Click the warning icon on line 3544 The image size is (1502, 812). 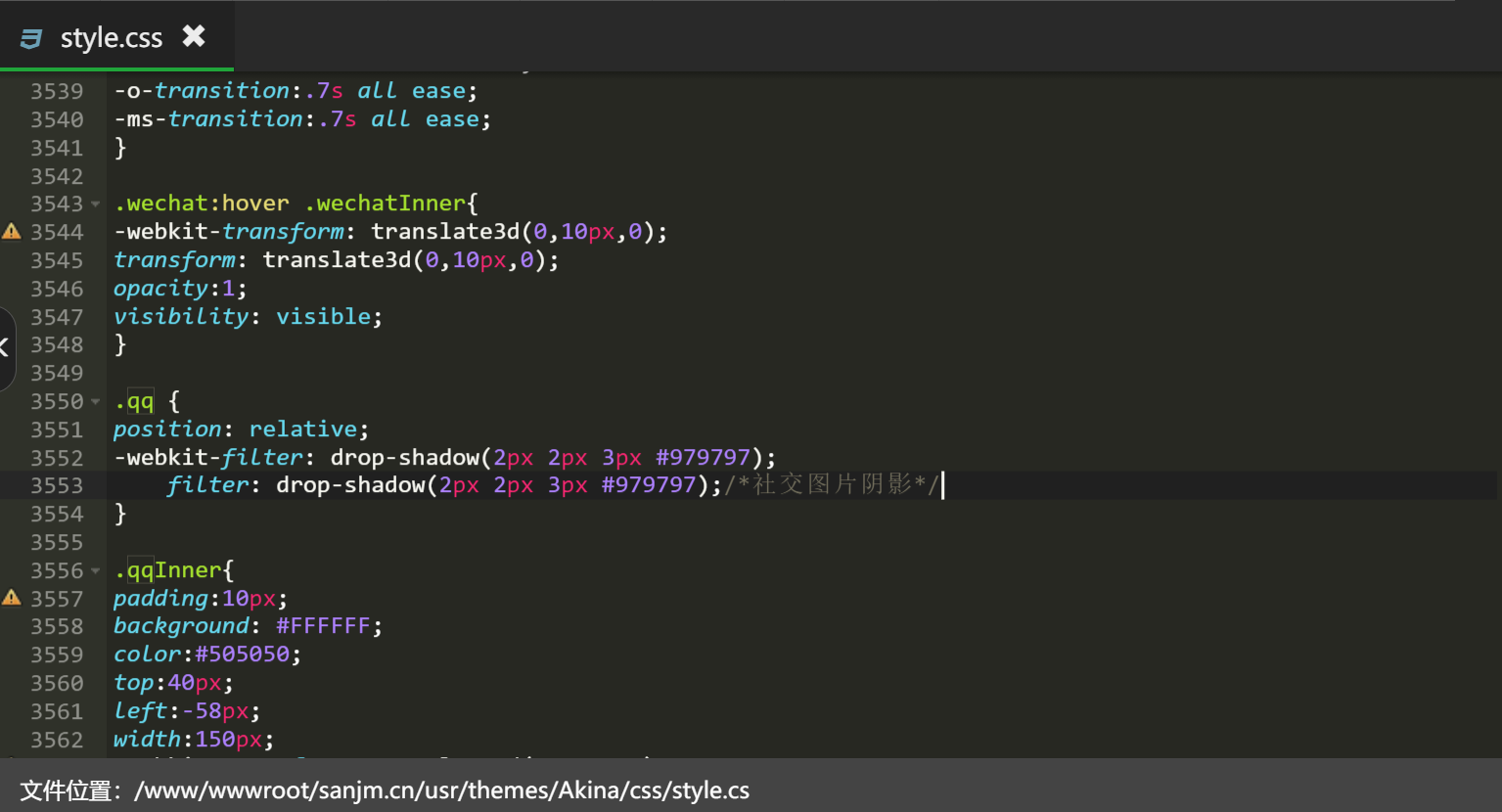[11, 232]
